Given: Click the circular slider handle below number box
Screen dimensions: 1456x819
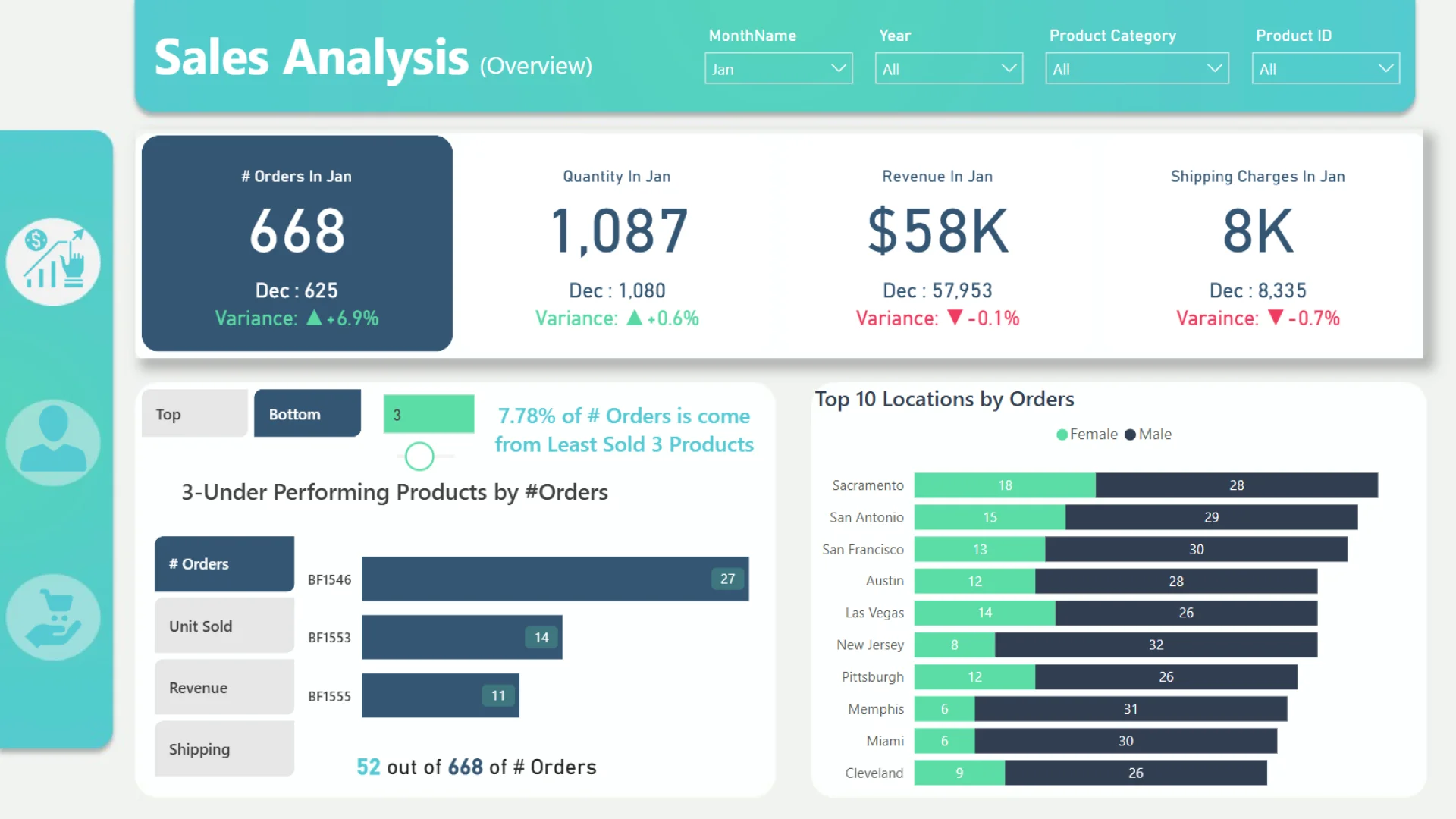Looking at the screenshot, I should click(419, 457).
